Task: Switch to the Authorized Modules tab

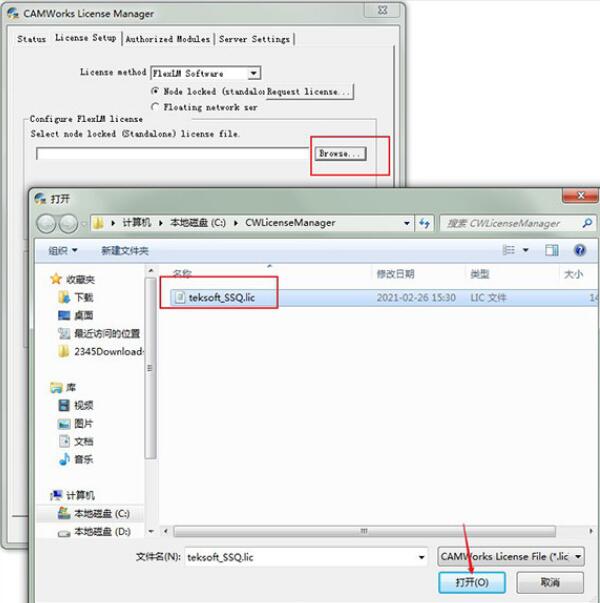Action: (168, 39)
